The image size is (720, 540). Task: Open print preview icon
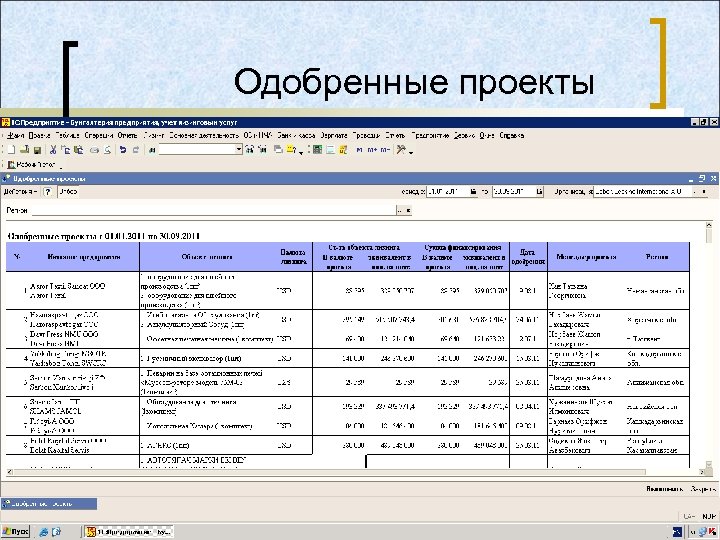107,150
